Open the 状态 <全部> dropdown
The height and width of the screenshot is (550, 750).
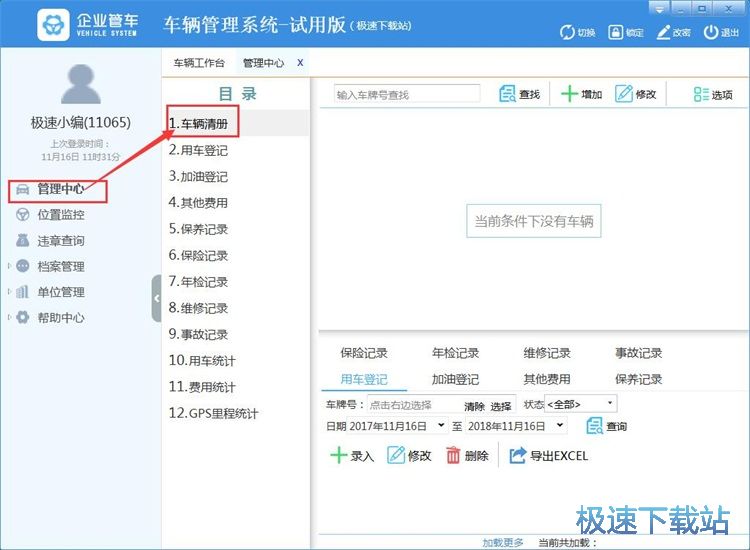pos(609,403)
